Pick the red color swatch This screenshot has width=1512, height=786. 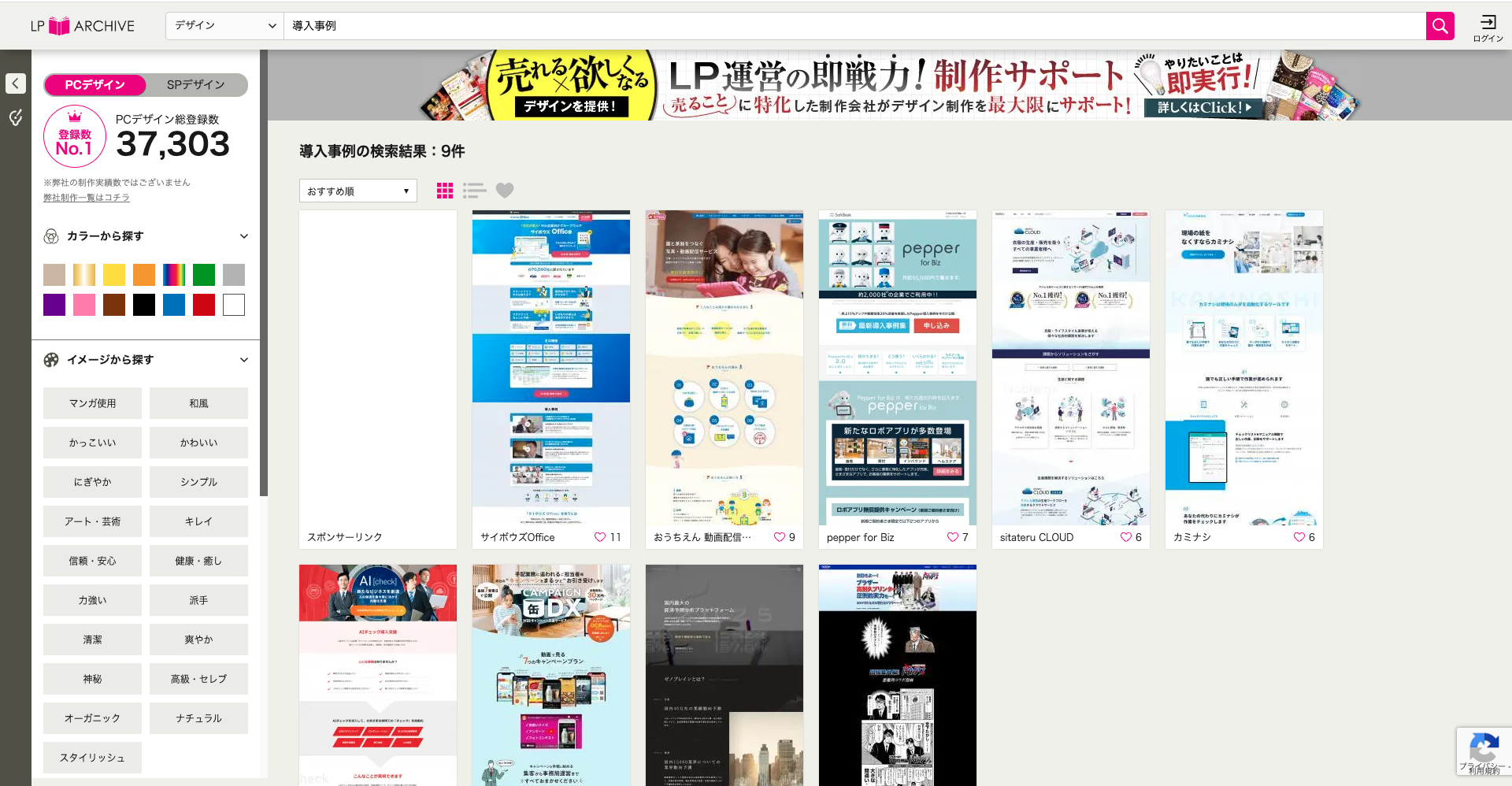(204, 305)
